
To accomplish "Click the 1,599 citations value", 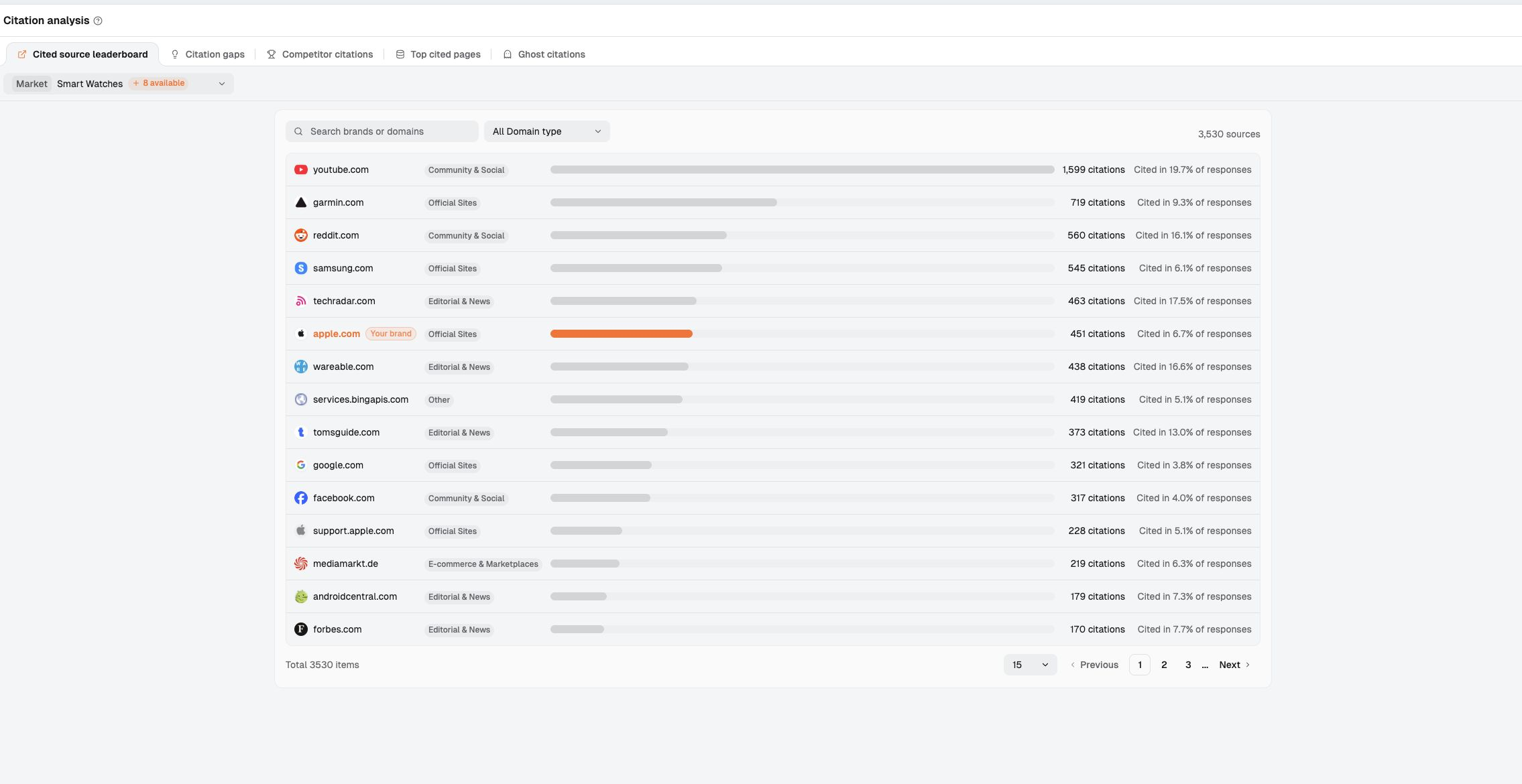I will point(1094,170).
